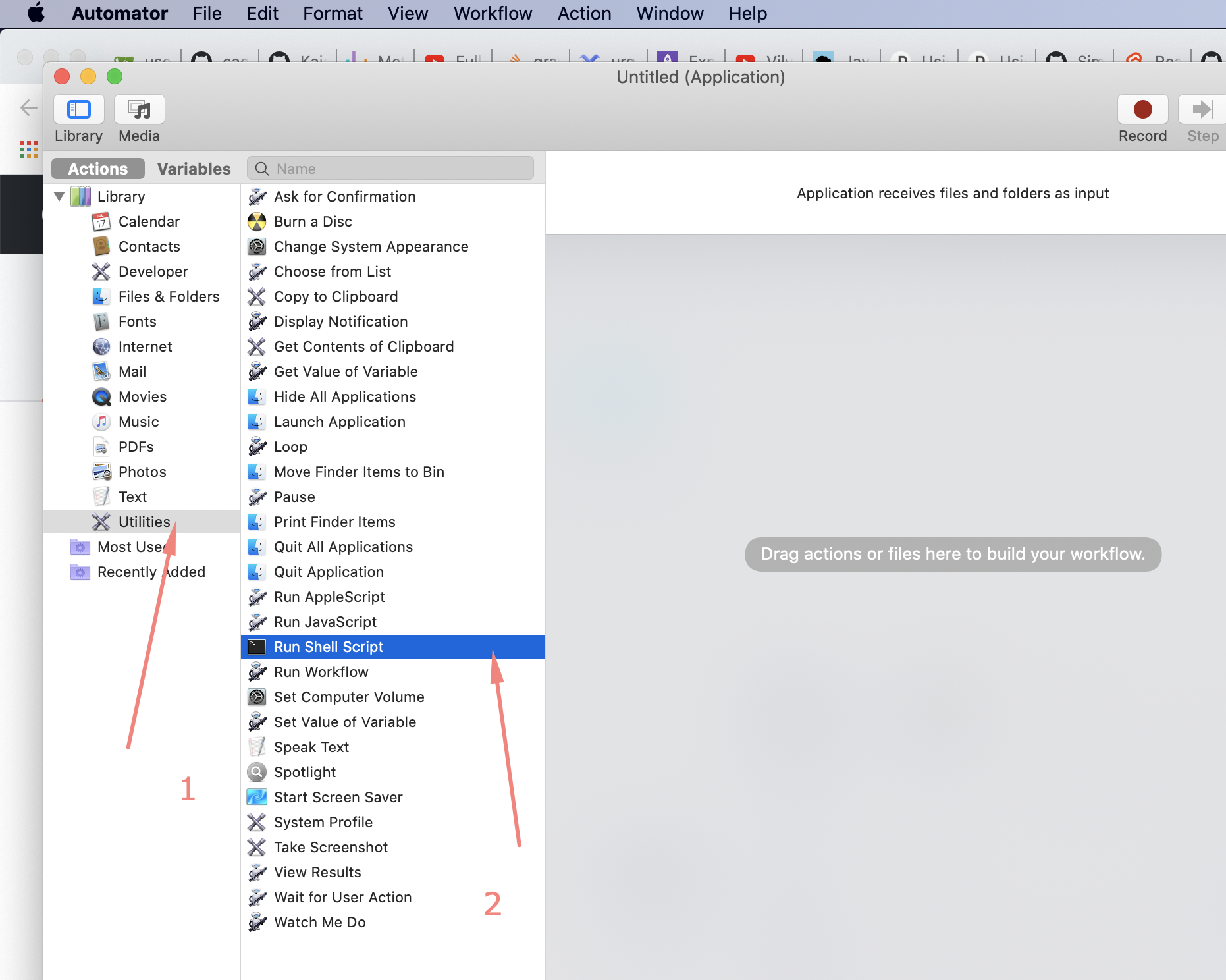
Task: Select the Mail category
Action: point(142,371)
